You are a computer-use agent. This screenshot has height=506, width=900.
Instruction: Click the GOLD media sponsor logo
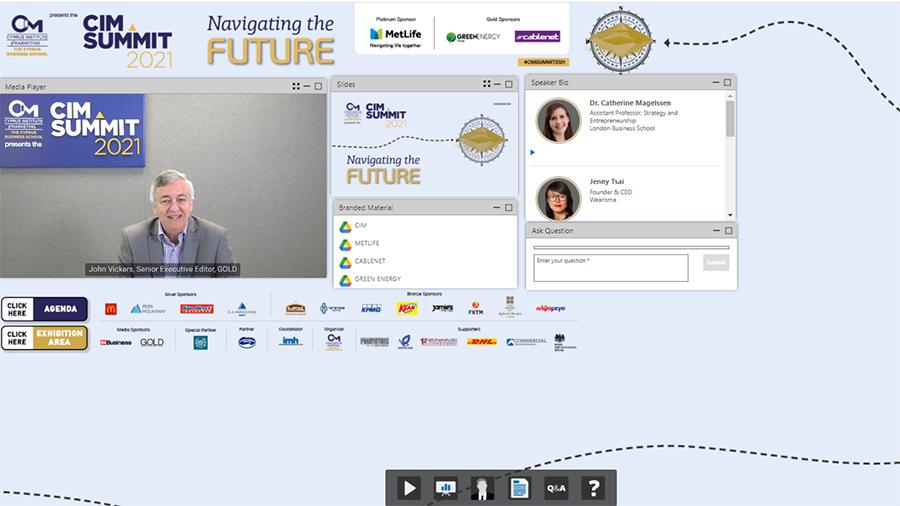pos(152,342)
